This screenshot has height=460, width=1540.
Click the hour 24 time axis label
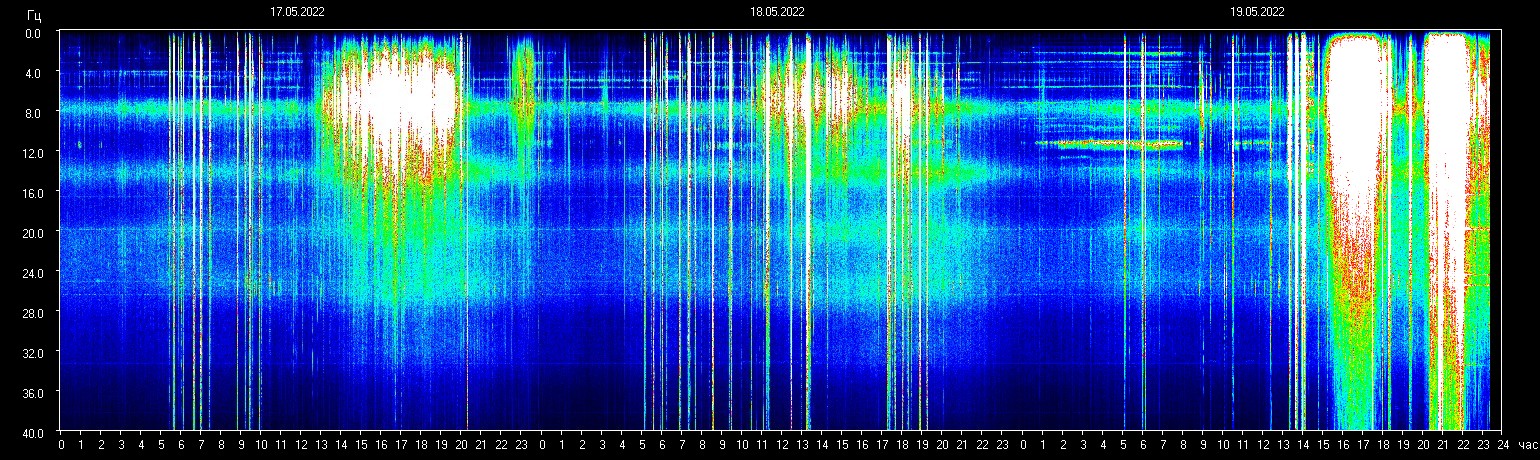click(1502, 445)
